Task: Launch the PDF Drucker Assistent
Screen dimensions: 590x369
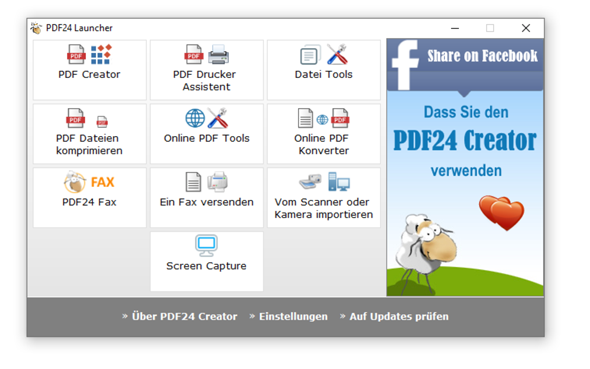Action: [207, 70]
